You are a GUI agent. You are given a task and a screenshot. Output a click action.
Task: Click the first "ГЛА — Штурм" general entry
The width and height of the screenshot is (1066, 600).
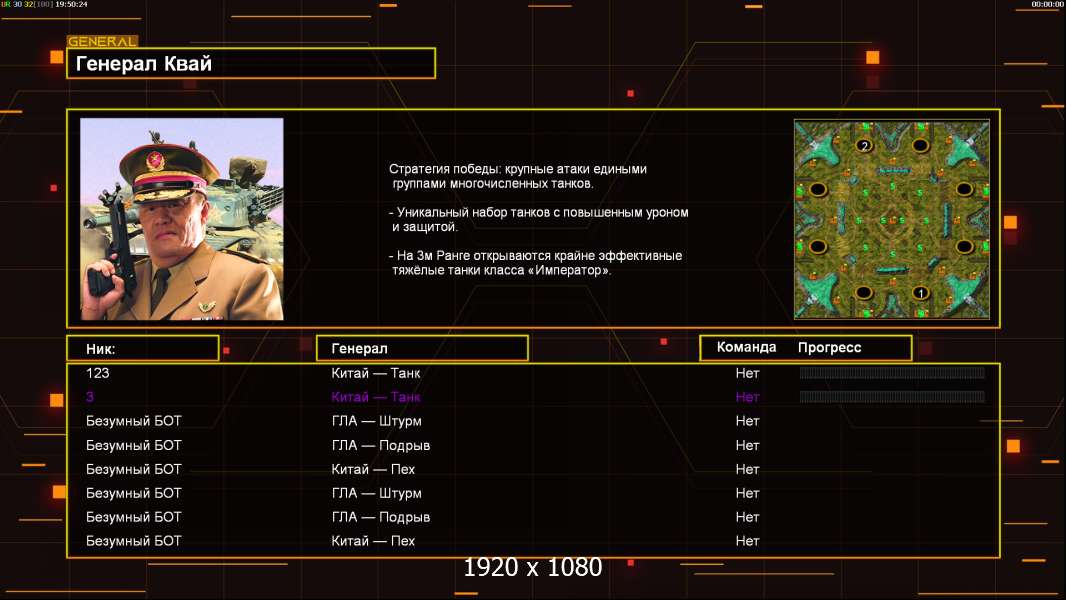point(376,421)
